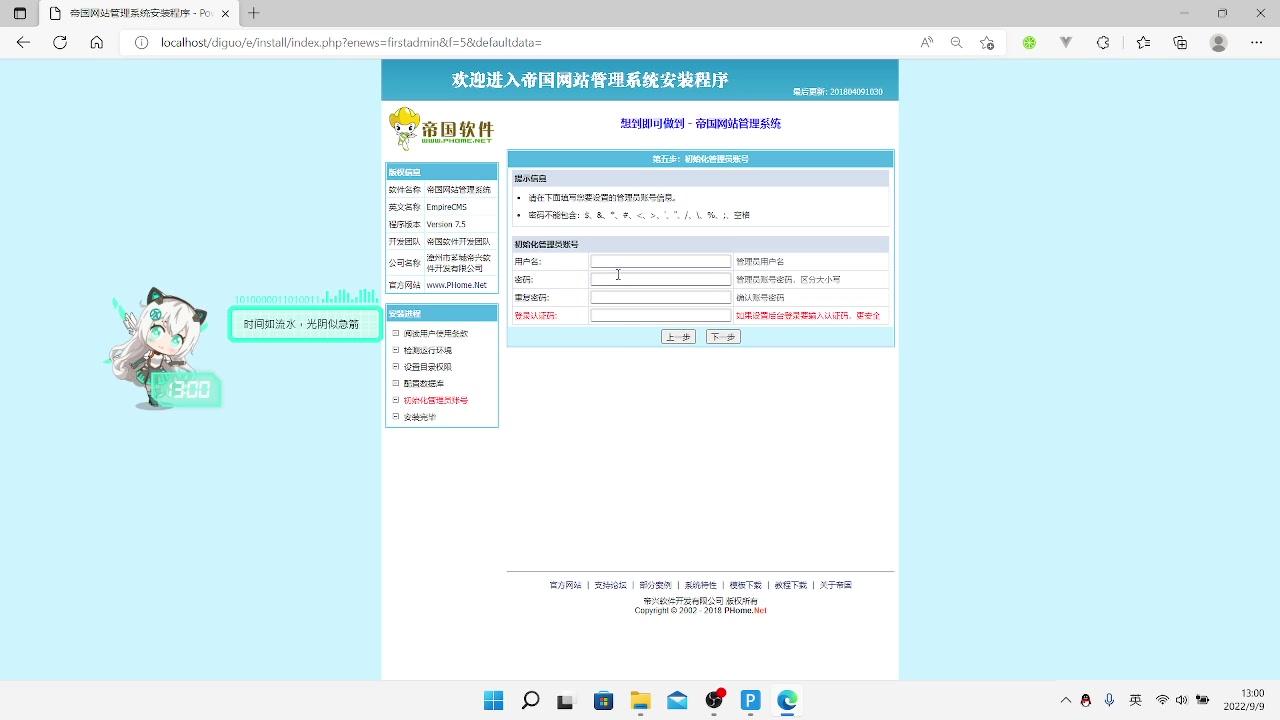Screen dimensions: 1280x720
Task: Open the OBS Studio taskbar icon
Action: point(714,701)
